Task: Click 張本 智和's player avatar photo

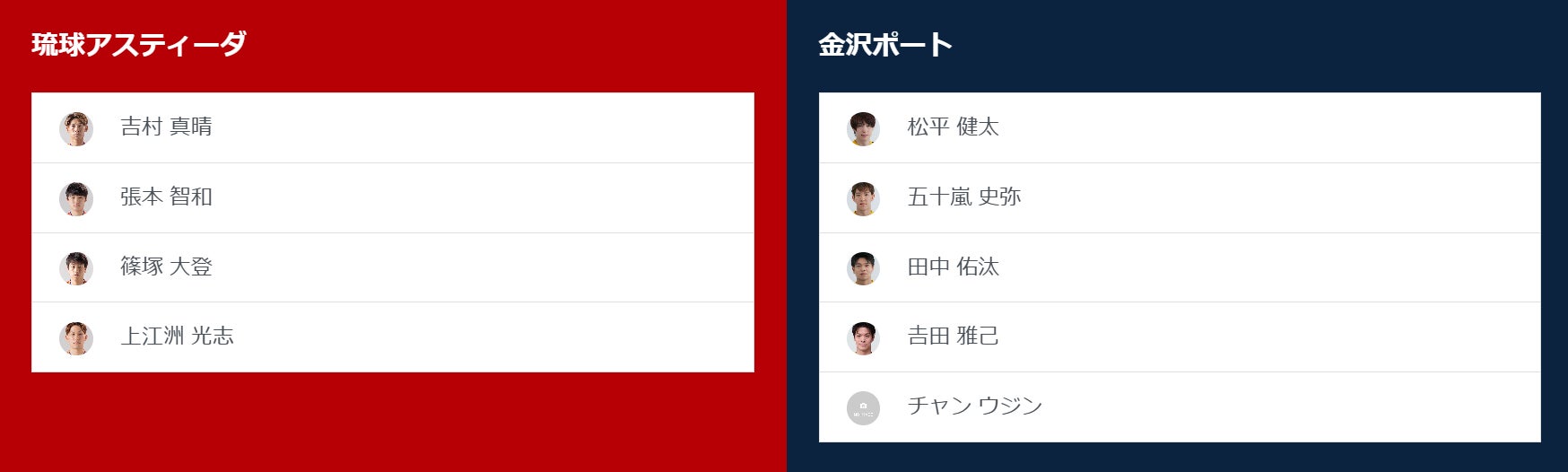Action: [x=76, y=198]
